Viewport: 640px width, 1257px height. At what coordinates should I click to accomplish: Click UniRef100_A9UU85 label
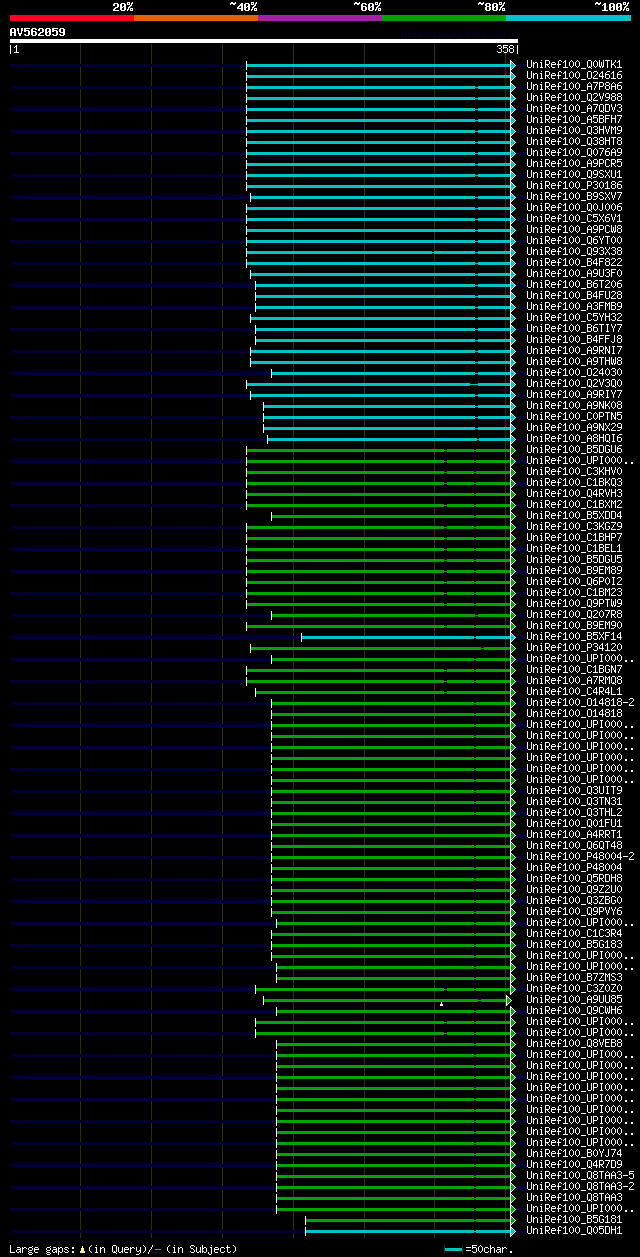coord(574,999)
